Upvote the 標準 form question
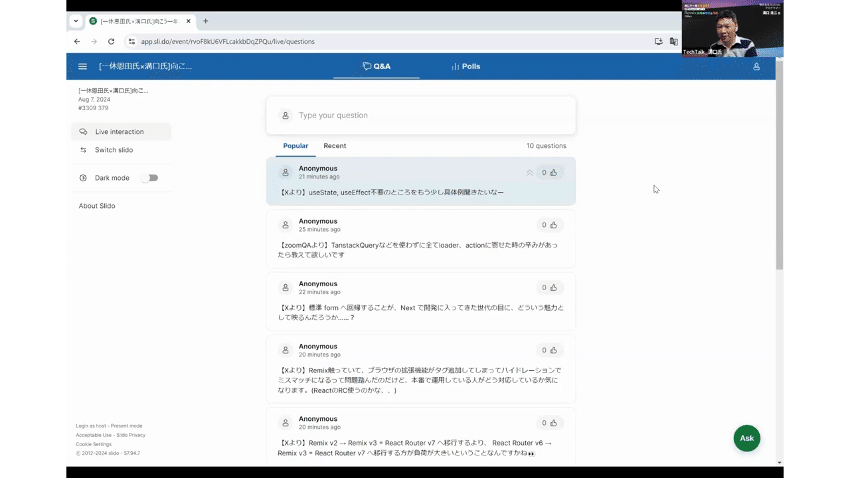 [550, 288]
